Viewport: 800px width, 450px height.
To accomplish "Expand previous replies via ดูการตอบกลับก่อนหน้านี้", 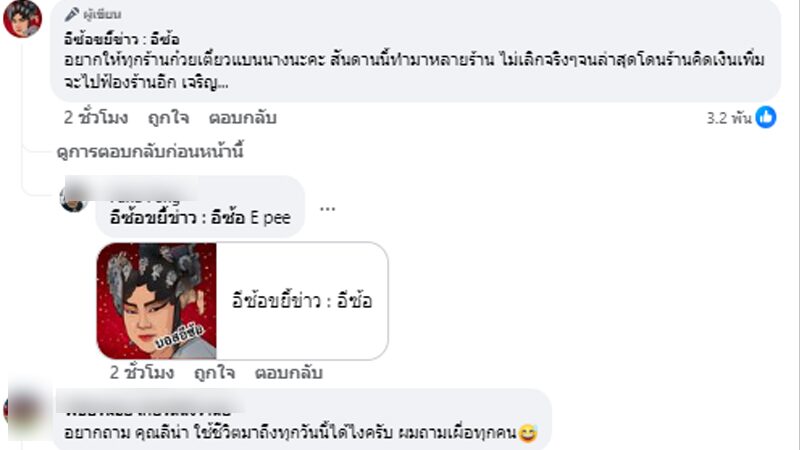I will coord(150,152).
